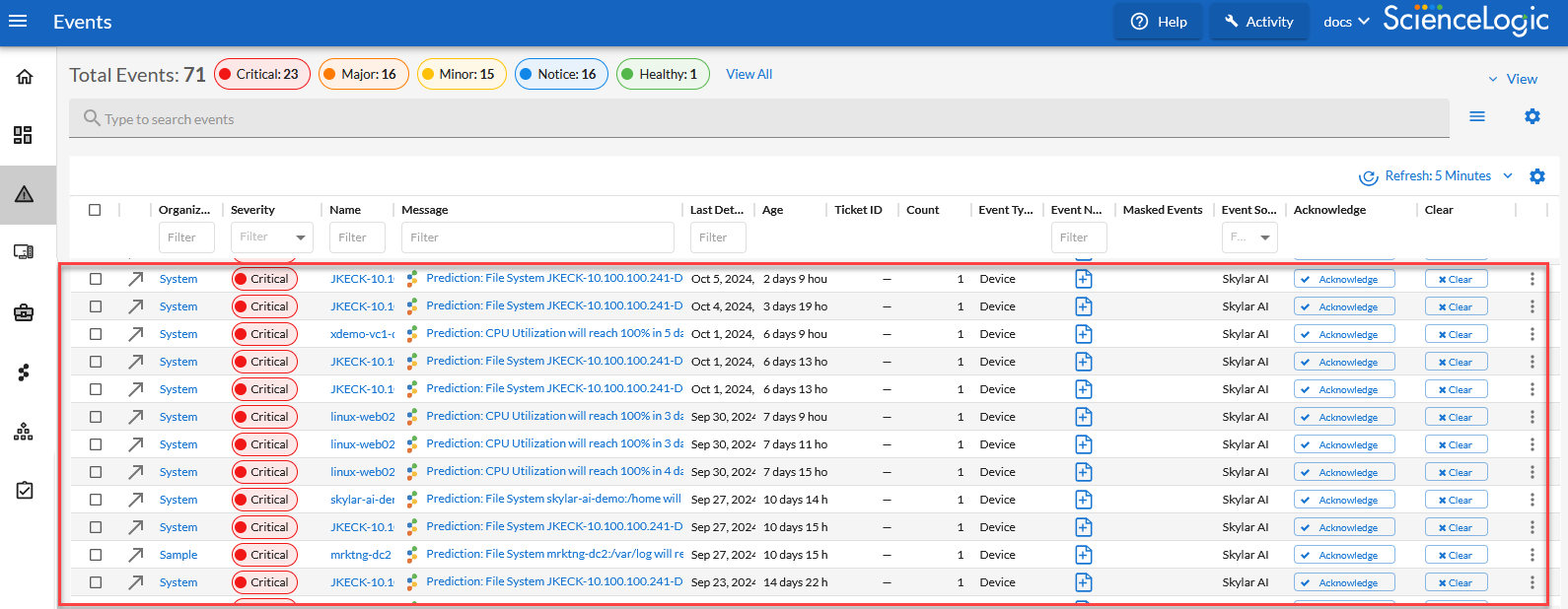Go to the Home sidebar icon
Viewport: 1568px width, 609px height.
(25, 77)
